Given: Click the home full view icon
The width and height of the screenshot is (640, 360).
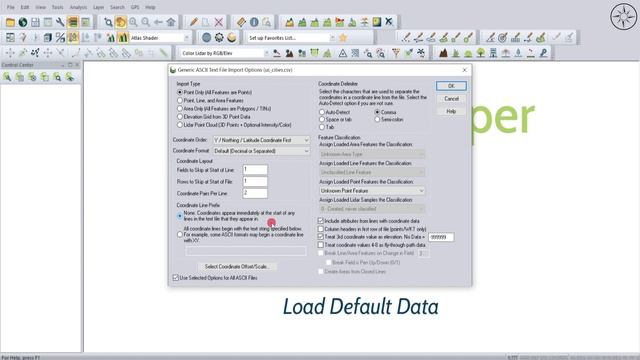Looking at the screenshot, I should pos(171,22).
